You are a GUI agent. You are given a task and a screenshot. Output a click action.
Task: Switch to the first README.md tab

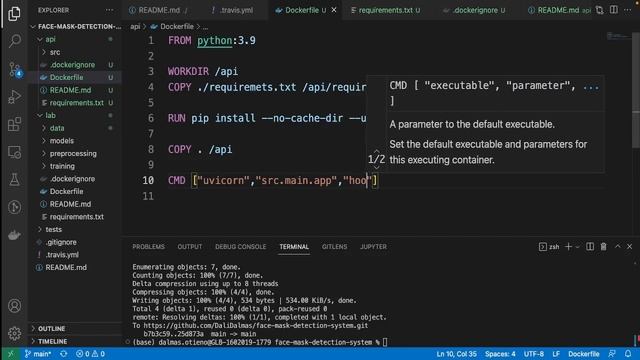[x=159, y=10]
